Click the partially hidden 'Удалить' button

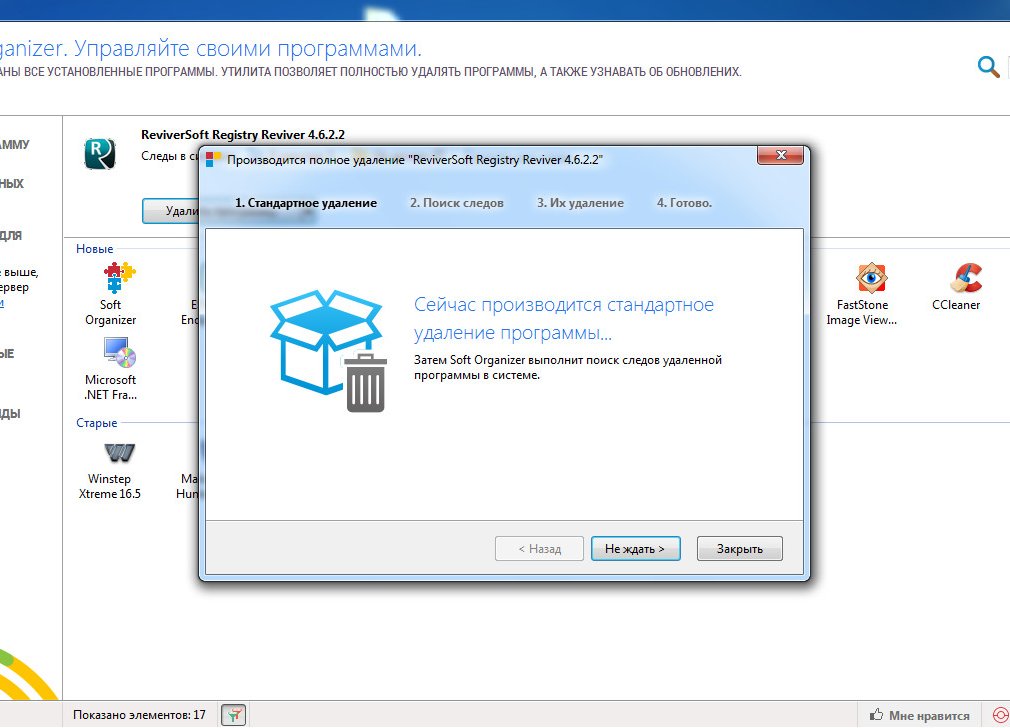point(171,211)
